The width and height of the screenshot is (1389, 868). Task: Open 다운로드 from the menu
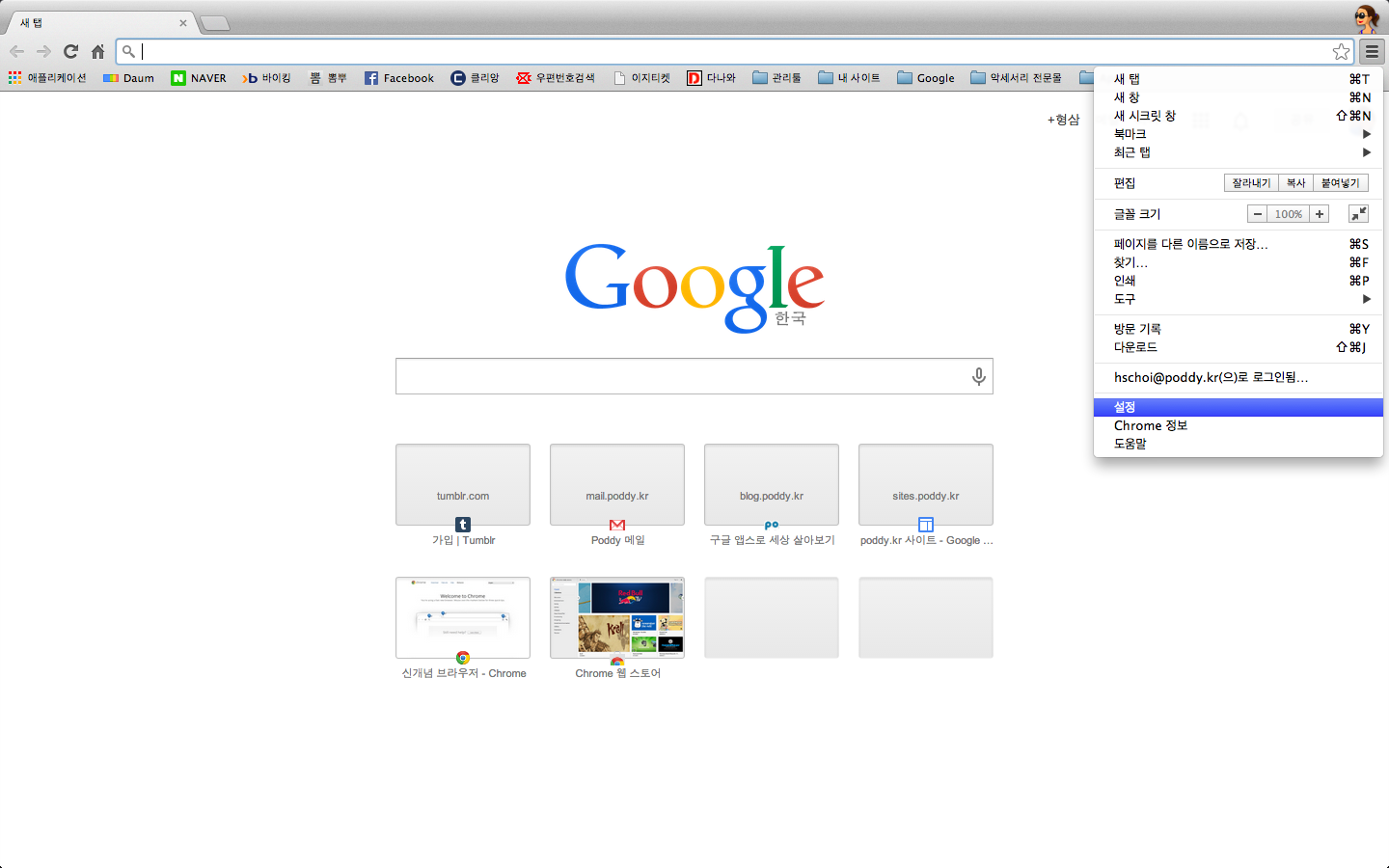click(1239, 347)
